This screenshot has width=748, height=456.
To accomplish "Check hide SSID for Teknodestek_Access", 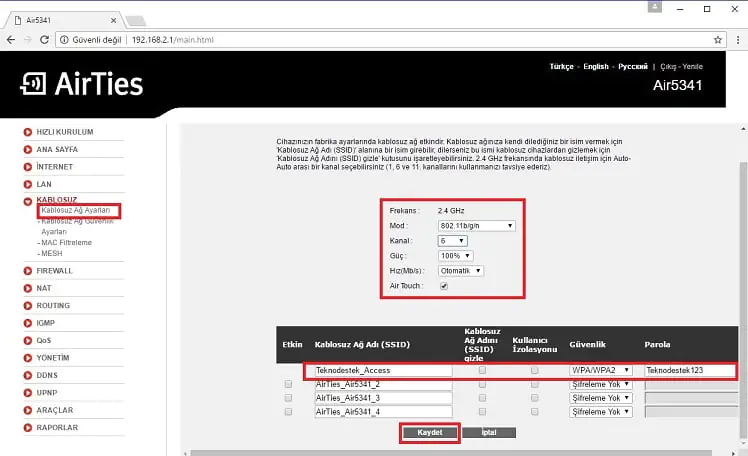I will click(482, 370).
